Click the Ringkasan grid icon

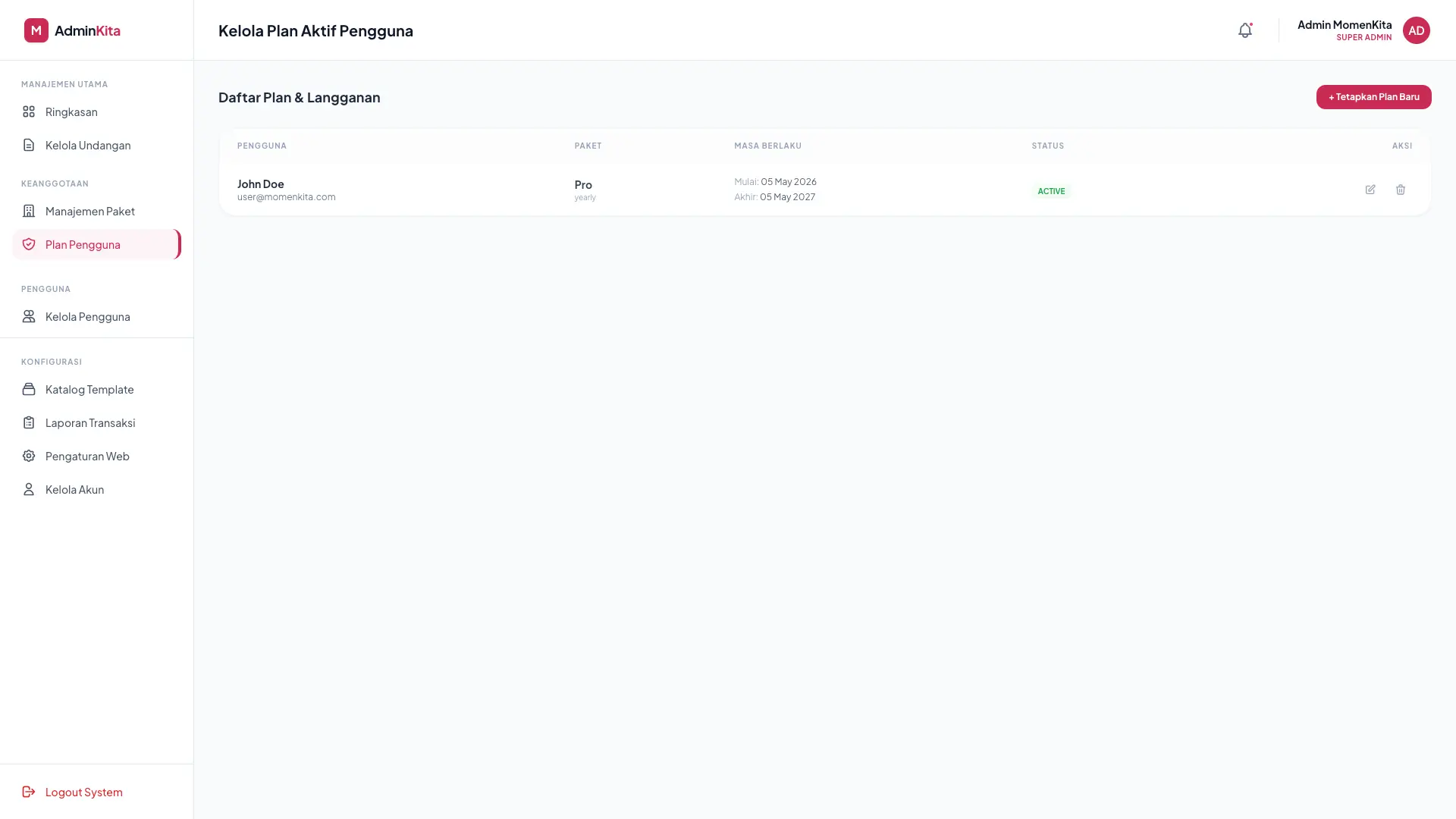29,111
